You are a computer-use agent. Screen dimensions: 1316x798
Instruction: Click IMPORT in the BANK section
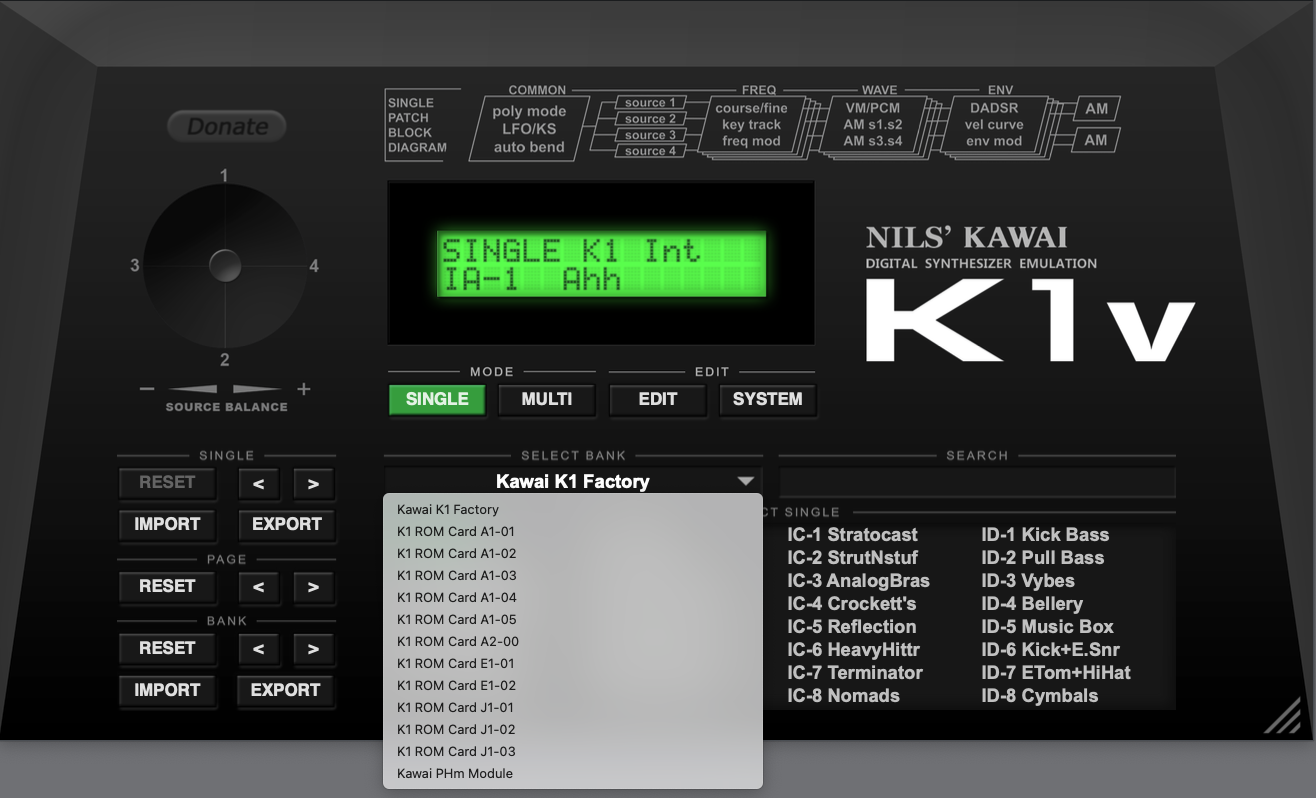pos(167,690)
